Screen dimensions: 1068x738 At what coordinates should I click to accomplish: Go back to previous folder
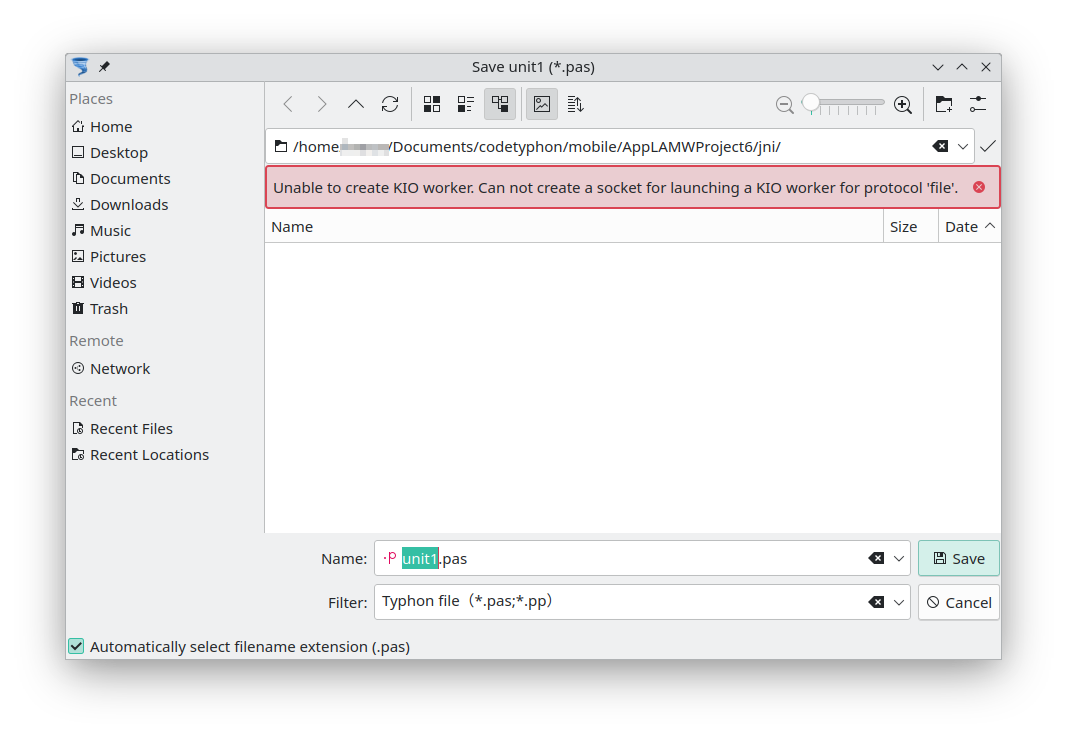[x=288, y=104]
